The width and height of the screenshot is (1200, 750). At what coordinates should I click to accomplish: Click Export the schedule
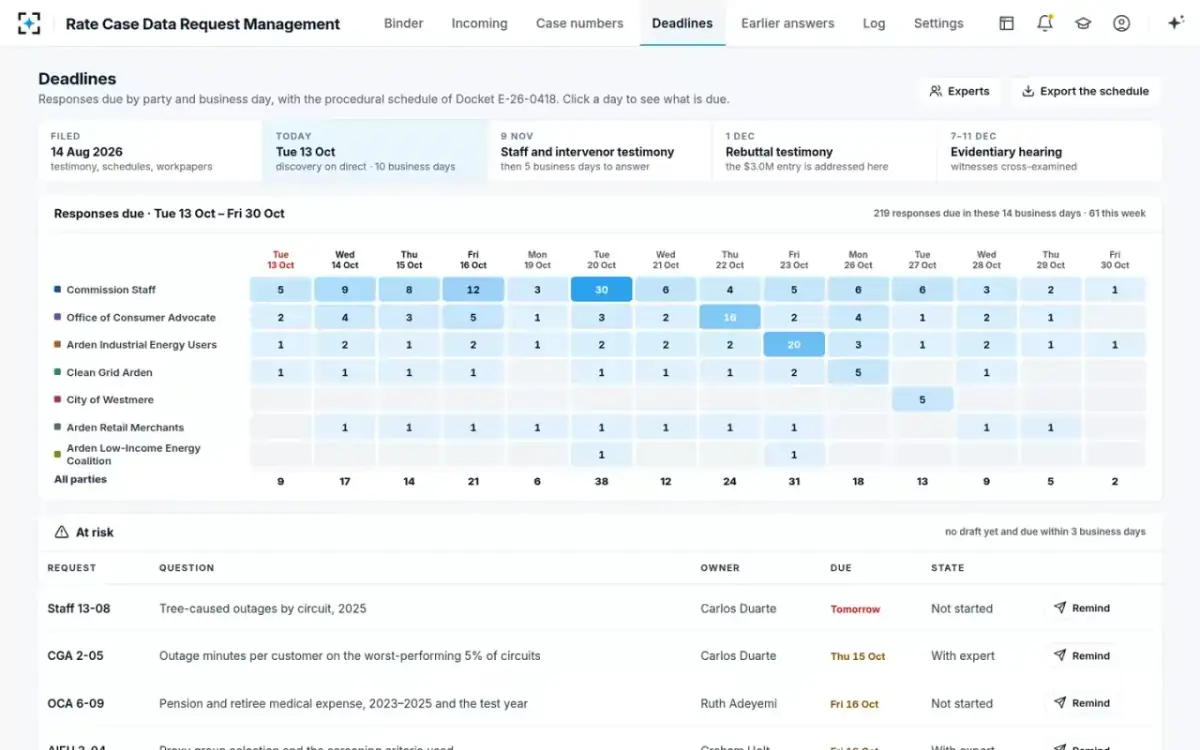(x=1085, y=91)
